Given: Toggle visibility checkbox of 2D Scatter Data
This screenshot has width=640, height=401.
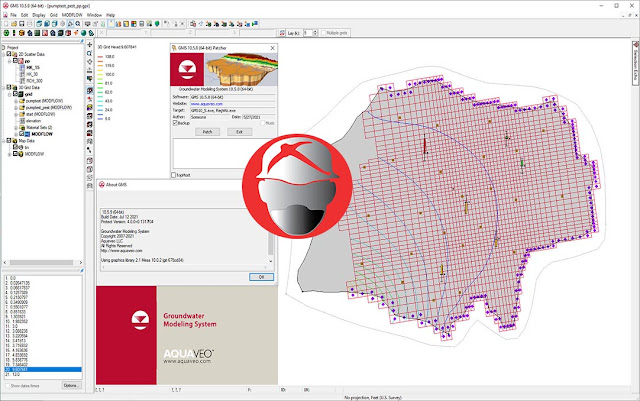Looking at the screenshot, I should [x=9, y=54].
